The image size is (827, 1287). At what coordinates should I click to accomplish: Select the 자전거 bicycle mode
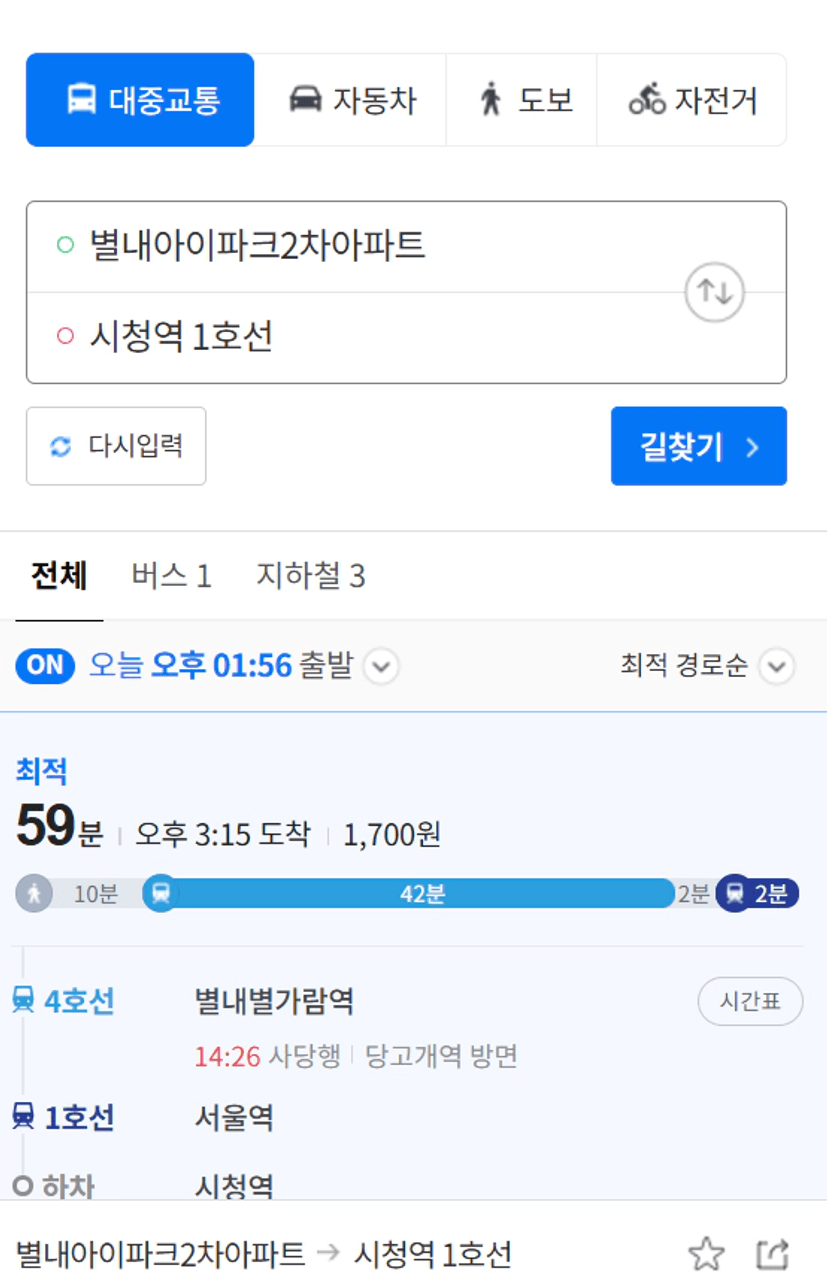click(692, 100)
